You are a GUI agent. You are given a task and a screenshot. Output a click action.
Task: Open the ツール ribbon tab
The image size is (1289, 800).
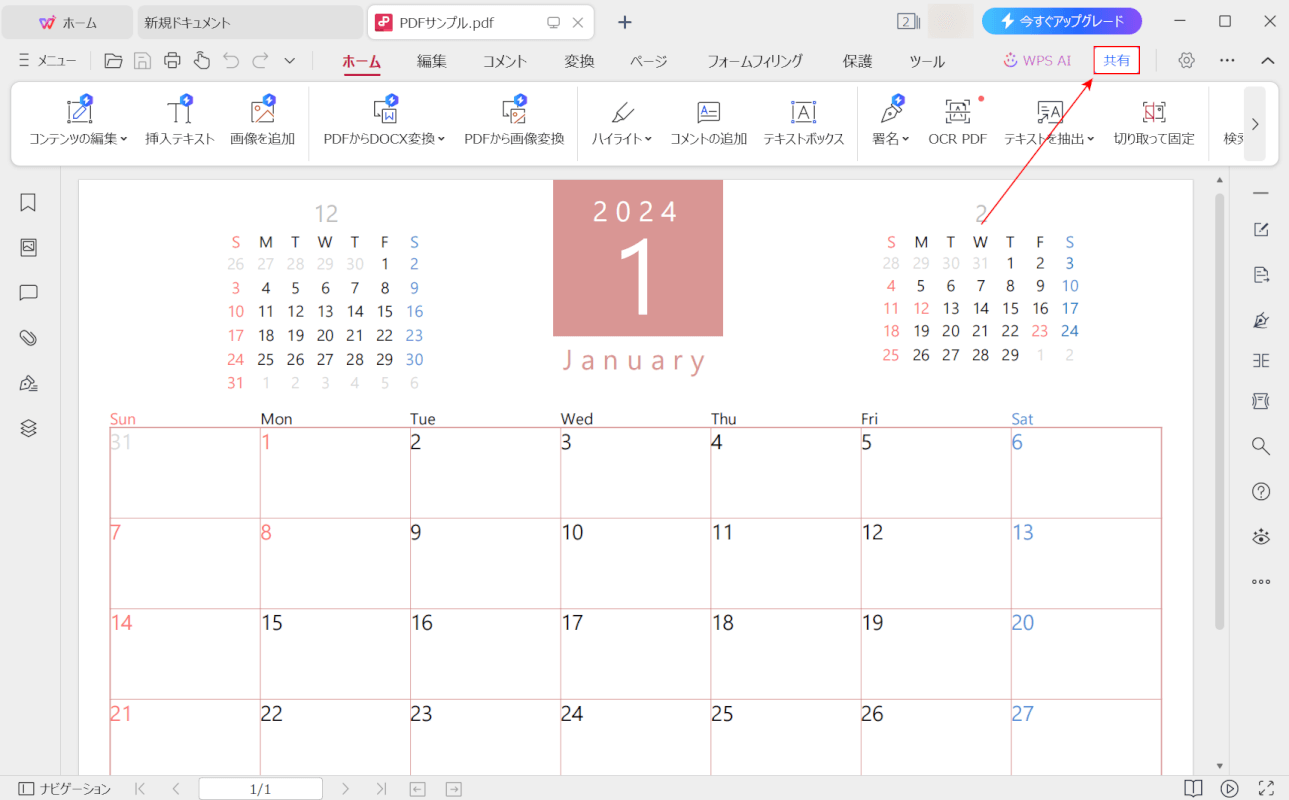pyautogui.click(x=927, y=61)
